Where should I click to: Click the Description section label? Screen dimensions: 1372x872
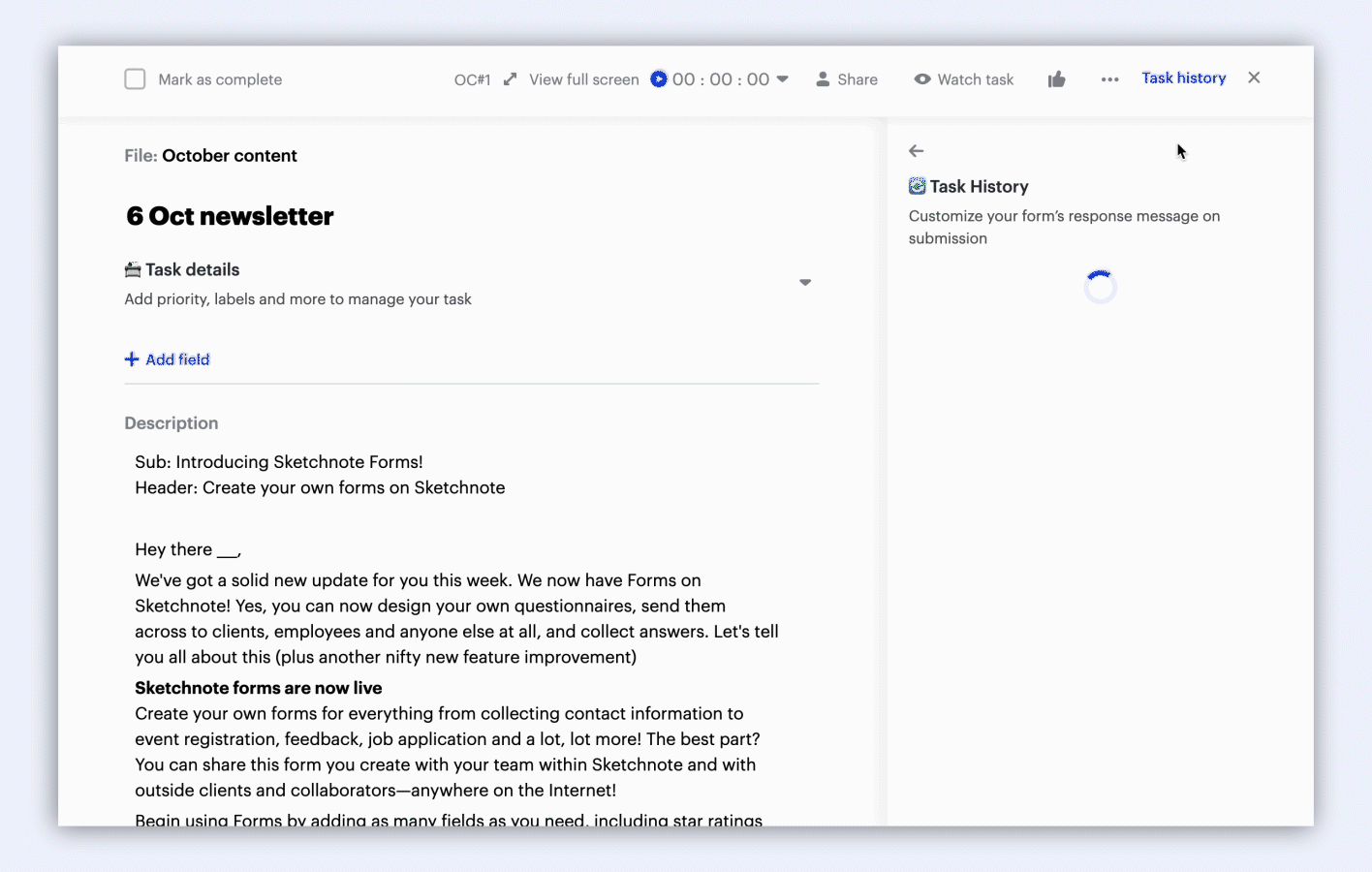[x=171, y=423]
